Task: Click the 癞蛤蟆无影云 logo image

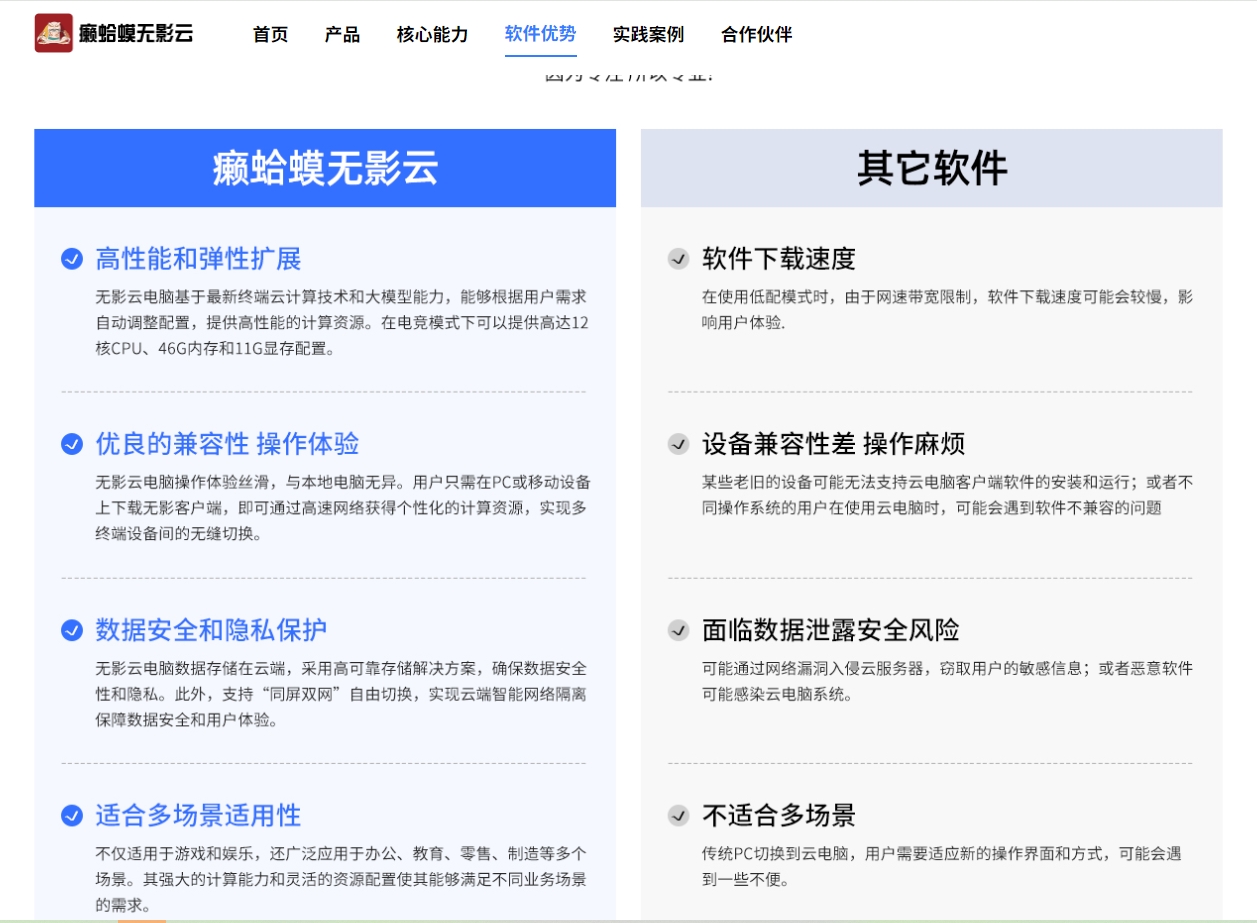Action: pos(54,33)
